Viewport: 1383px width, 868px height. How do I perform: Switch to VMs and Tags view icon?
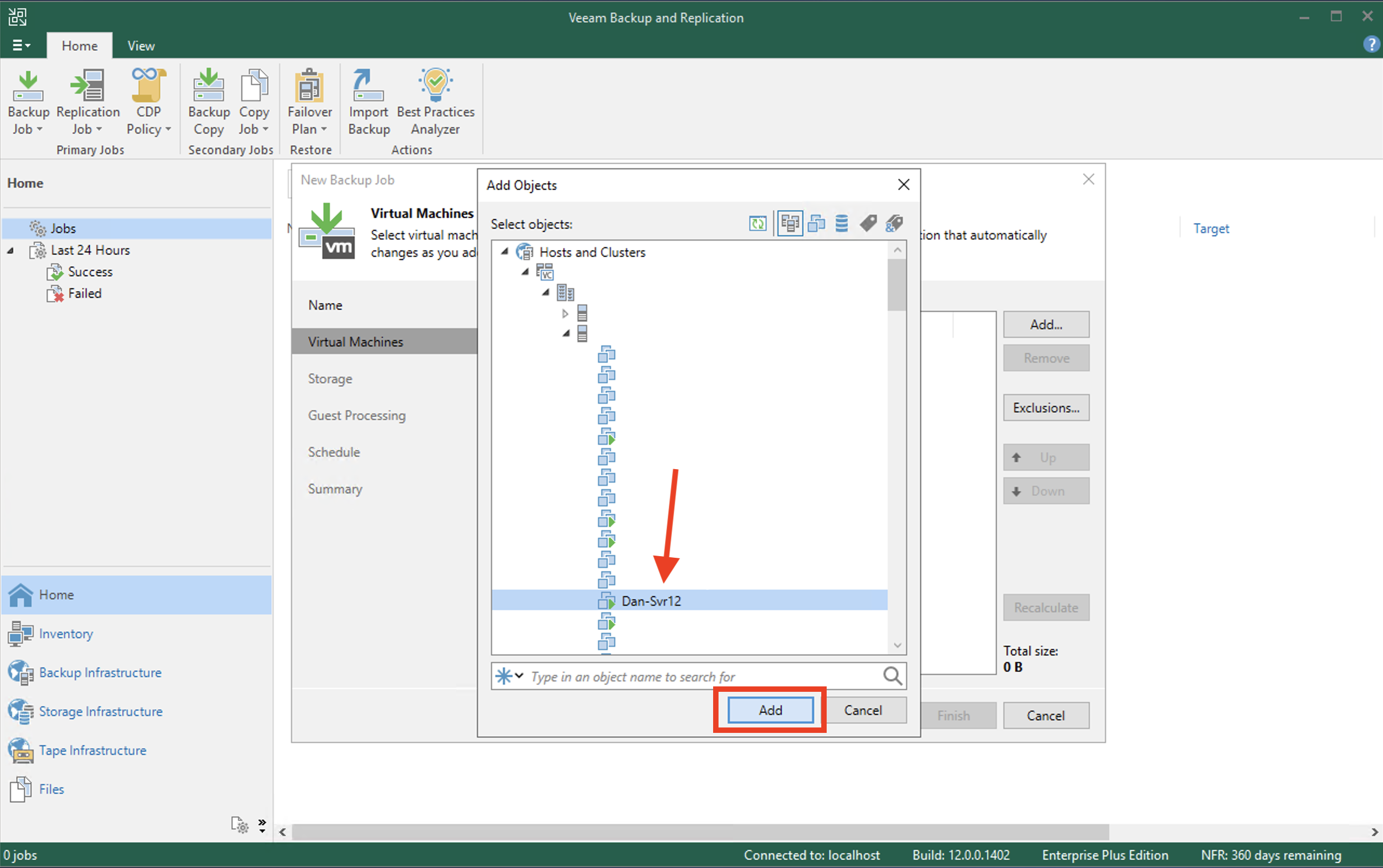[x=868, y=223]
